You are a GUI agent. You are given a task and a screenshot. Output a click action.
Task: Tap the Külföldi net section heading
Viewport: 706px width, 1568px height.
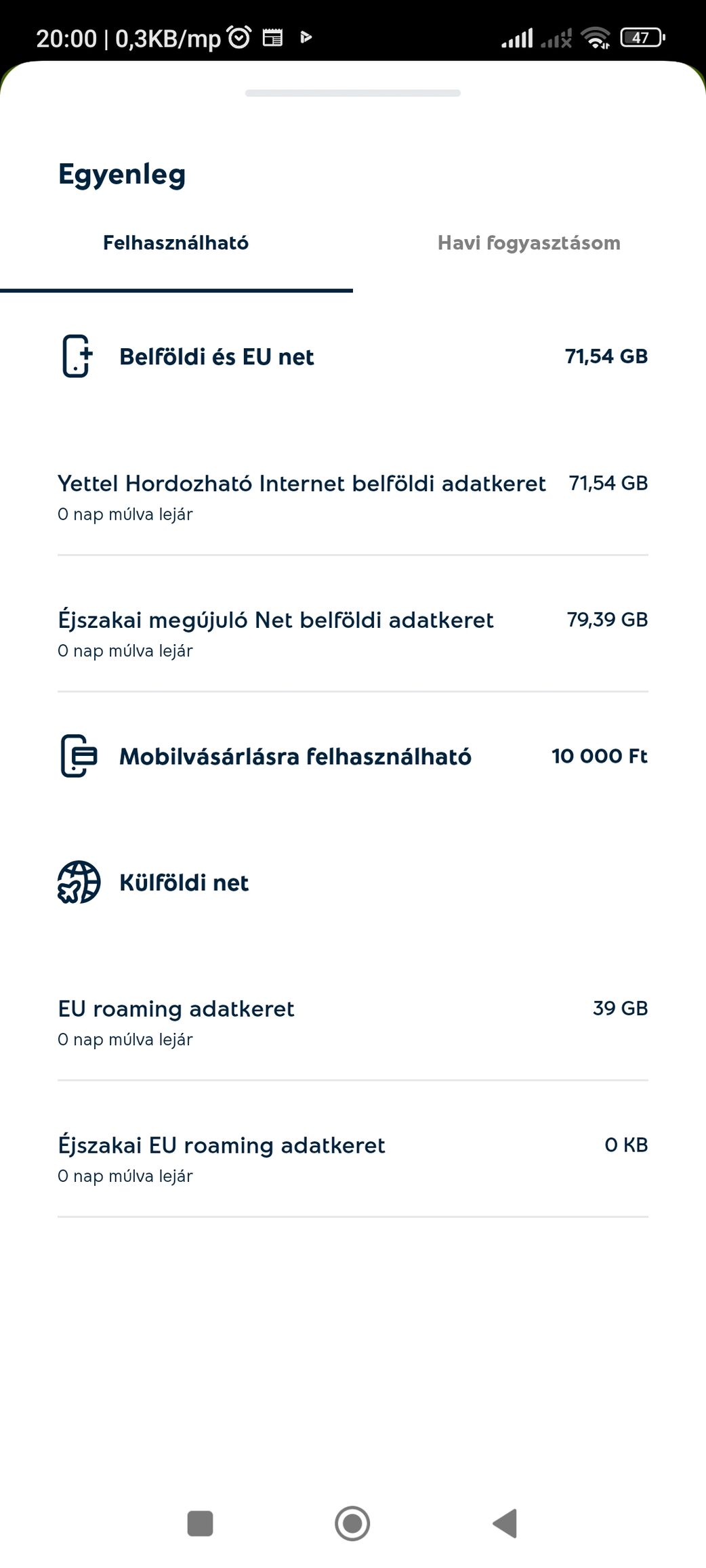184,883
